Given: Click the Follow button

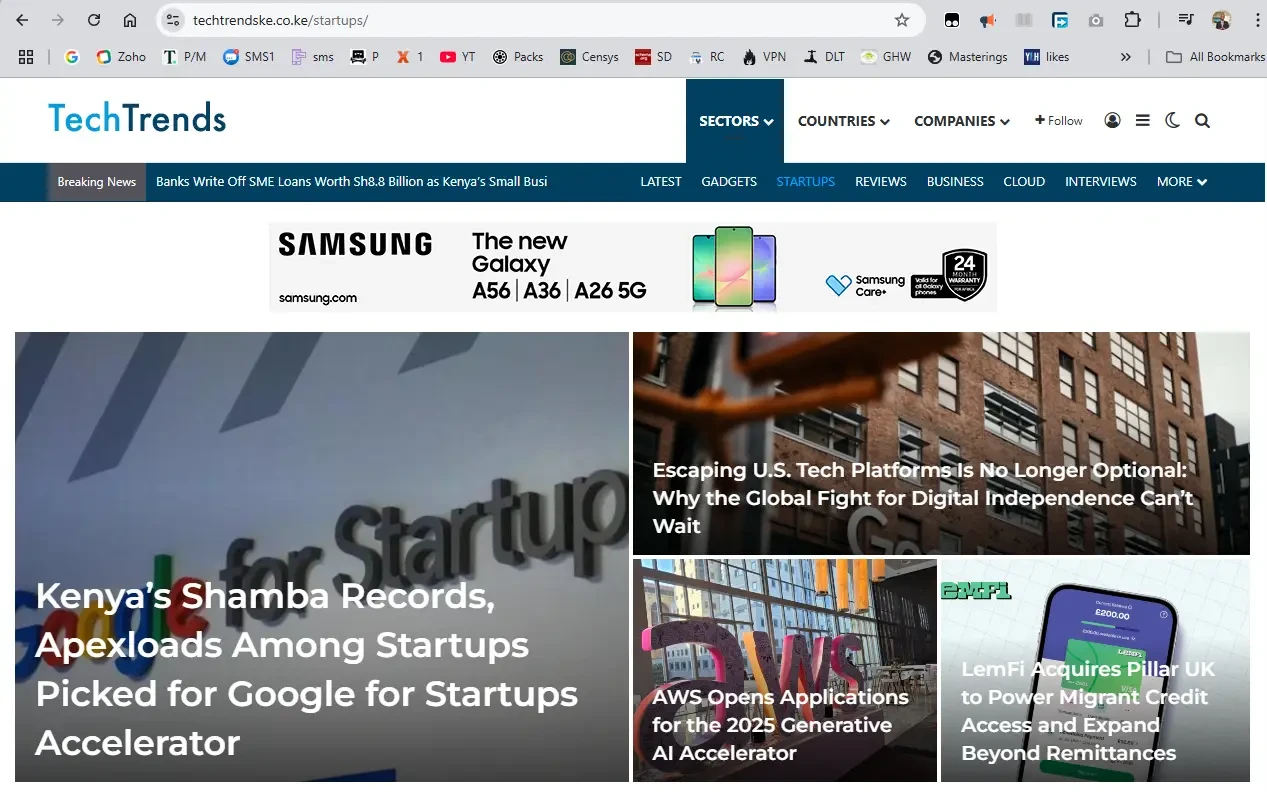Looking at the screenshot, I should (1058, 121).
